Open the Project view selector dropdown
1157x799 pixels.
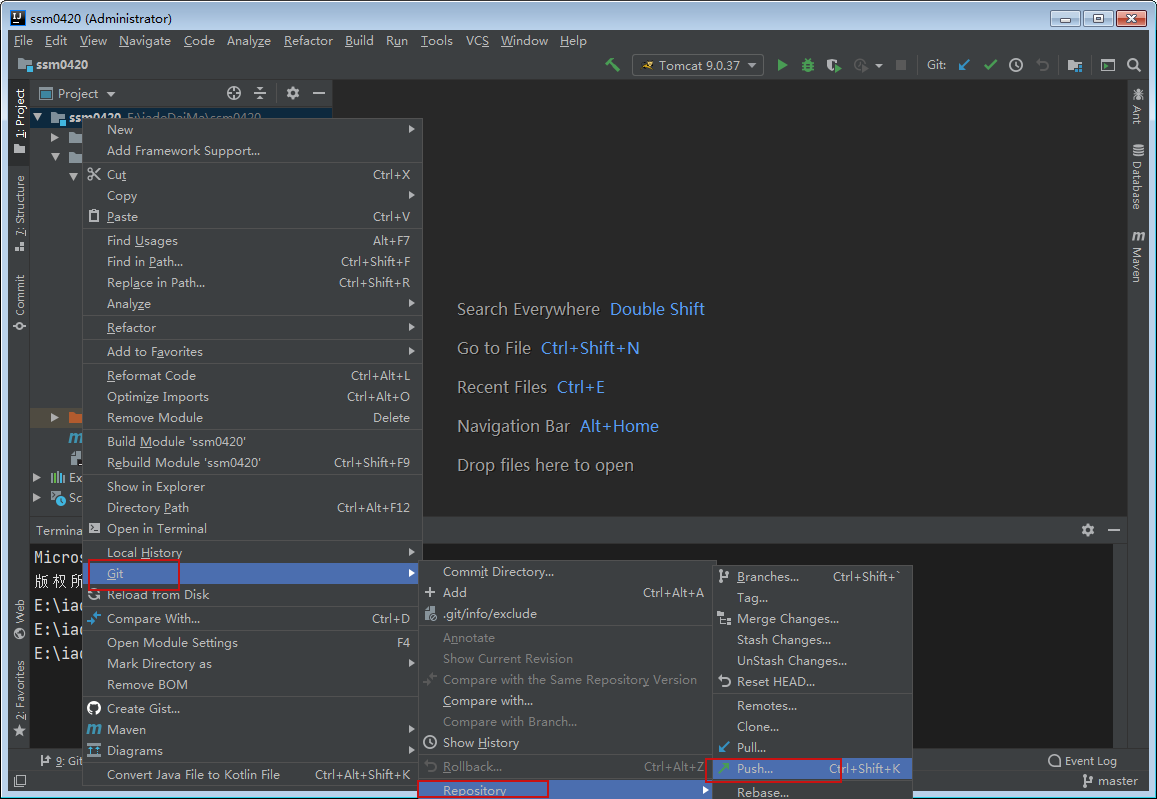pos(78,94)
